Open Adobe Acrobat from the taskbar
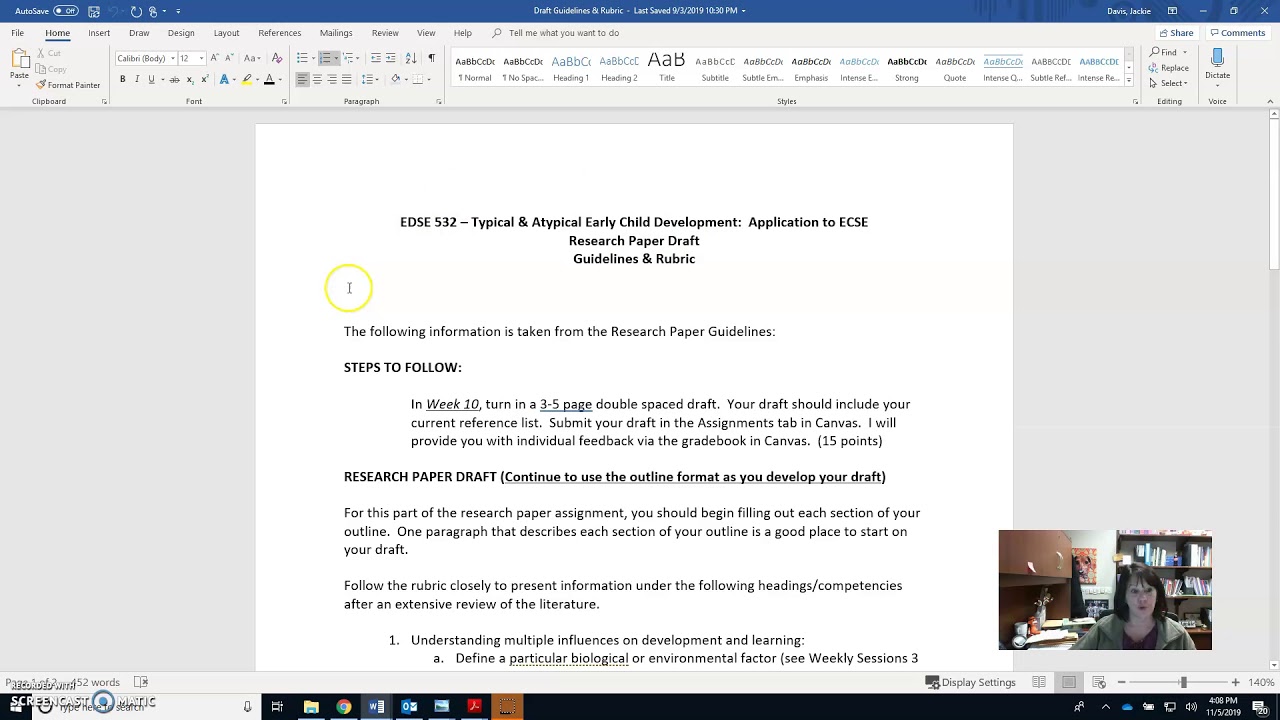This screenshot has height=720, width=1280. [474, 707]
